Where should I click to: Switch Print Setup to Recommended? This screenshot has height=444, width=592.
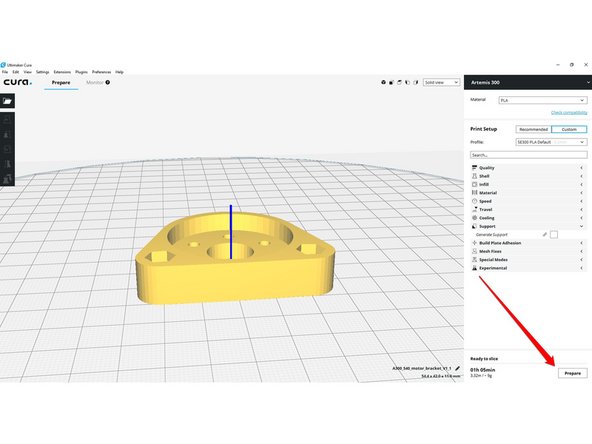click(x=533, y=129)
